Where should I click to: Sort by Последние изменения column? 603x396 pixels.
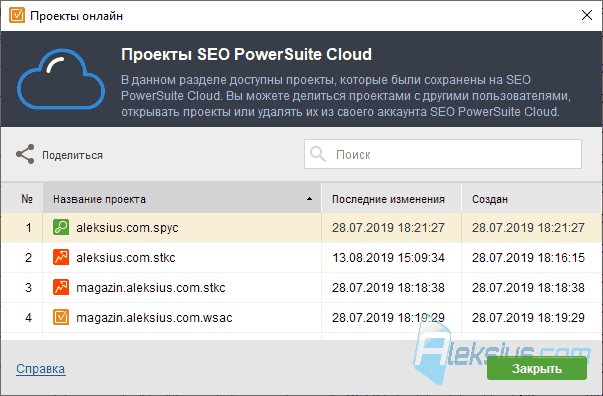391,199
